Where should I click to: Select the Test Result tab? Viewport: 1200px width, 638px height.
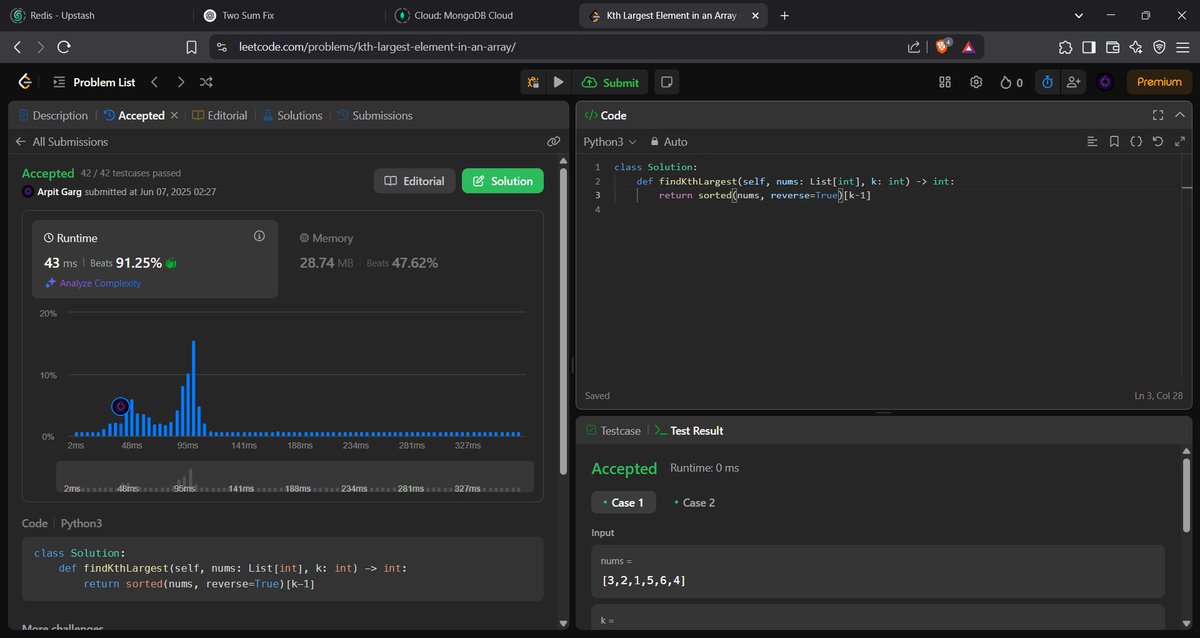point(689,430)
